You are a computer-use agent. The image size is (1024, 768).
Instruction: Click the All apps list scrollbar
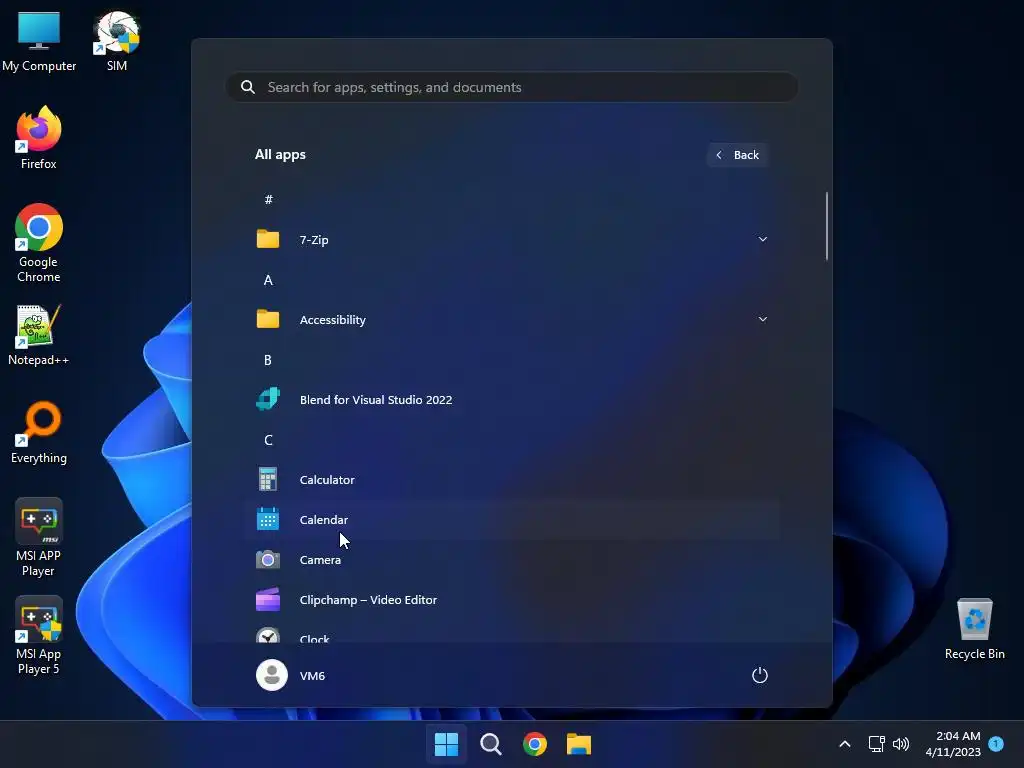click(826, 226)
